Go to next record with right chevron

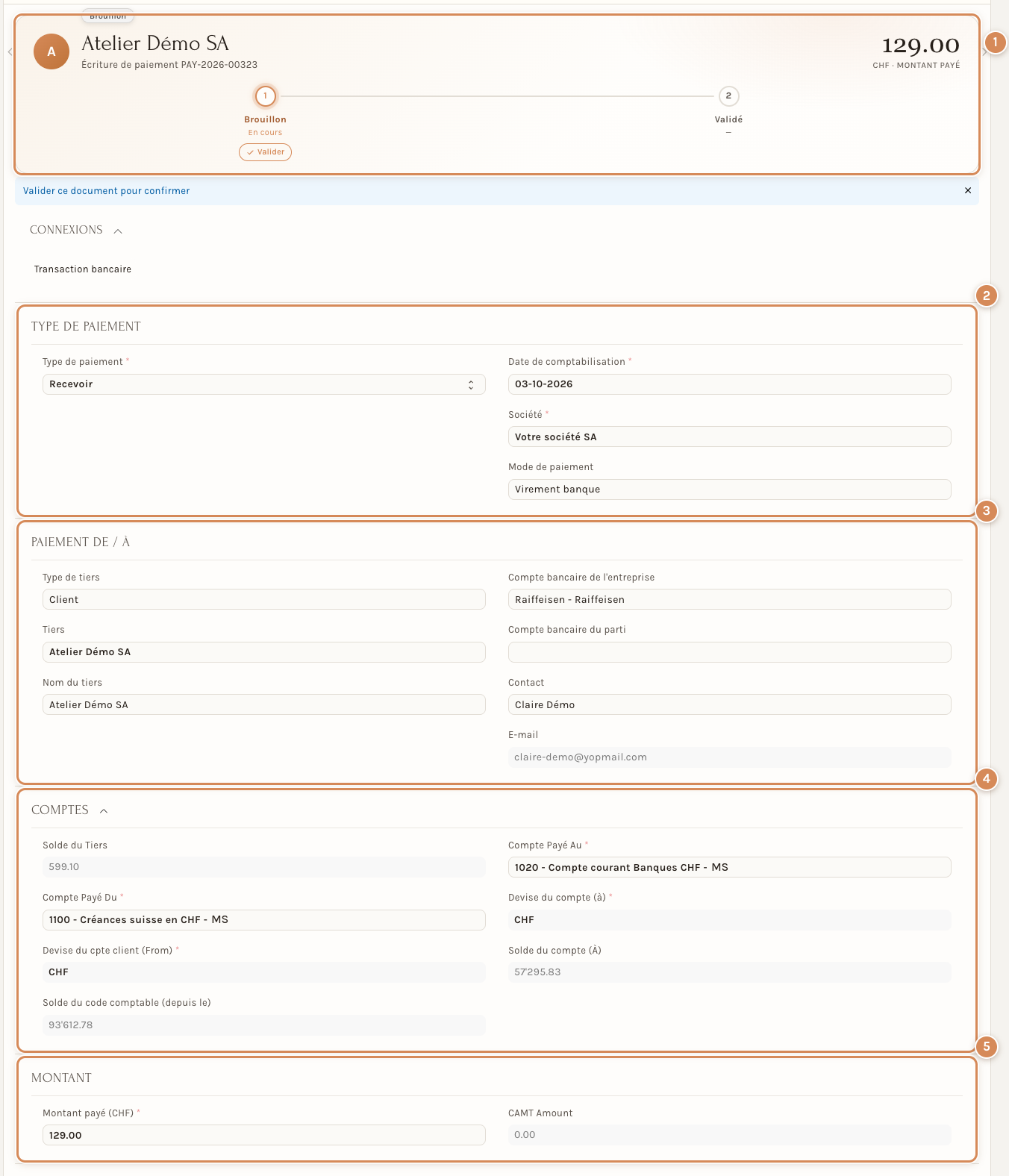(984, 51)
